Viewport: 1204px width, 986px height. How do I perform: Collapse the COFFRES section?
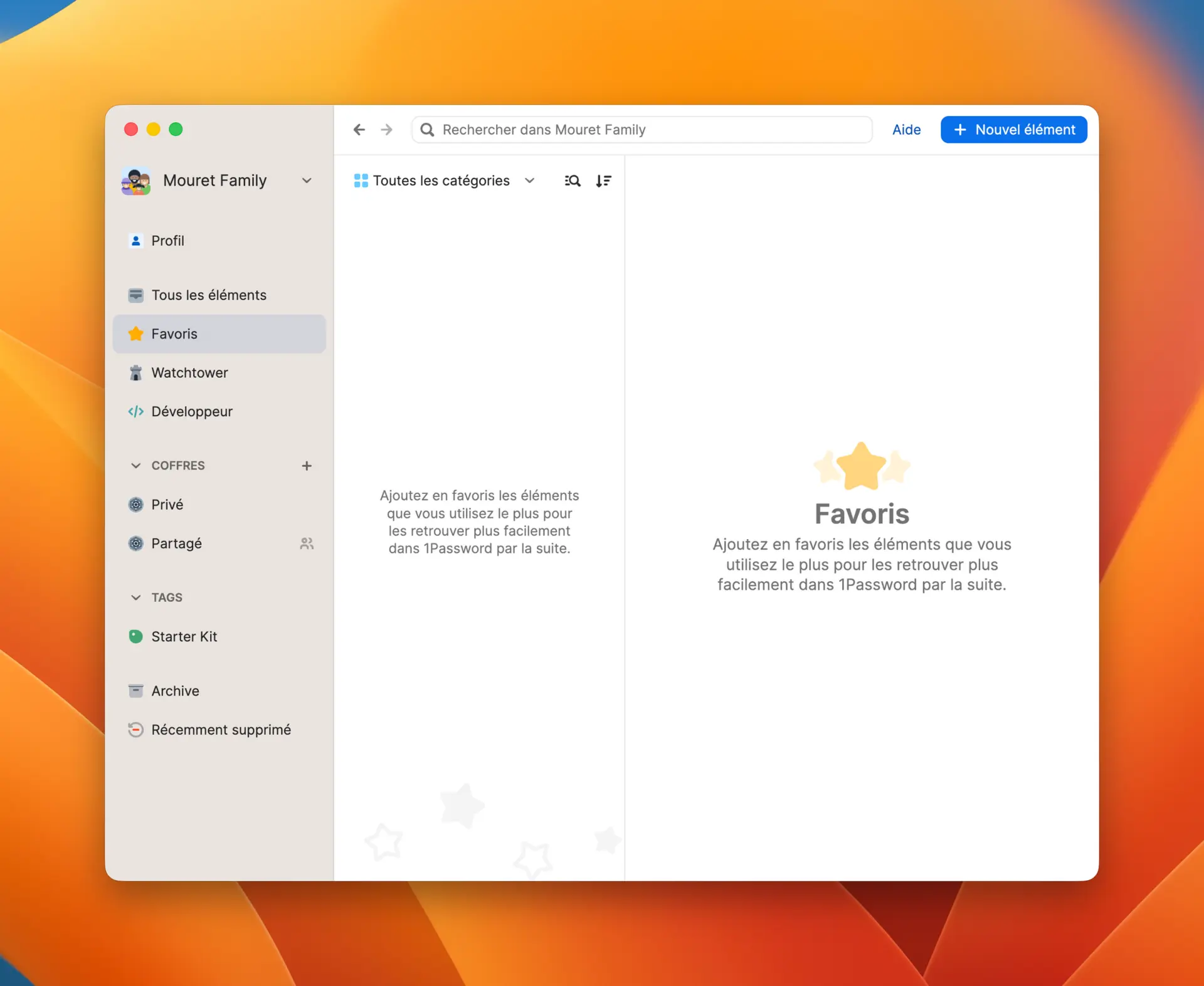[x=136, y=466]
